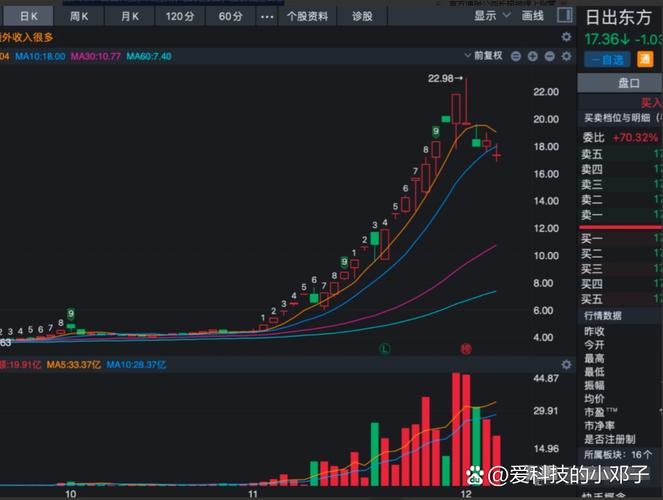Click the 是否注册制 data label

pyautogui.click(x=610, y=439)
